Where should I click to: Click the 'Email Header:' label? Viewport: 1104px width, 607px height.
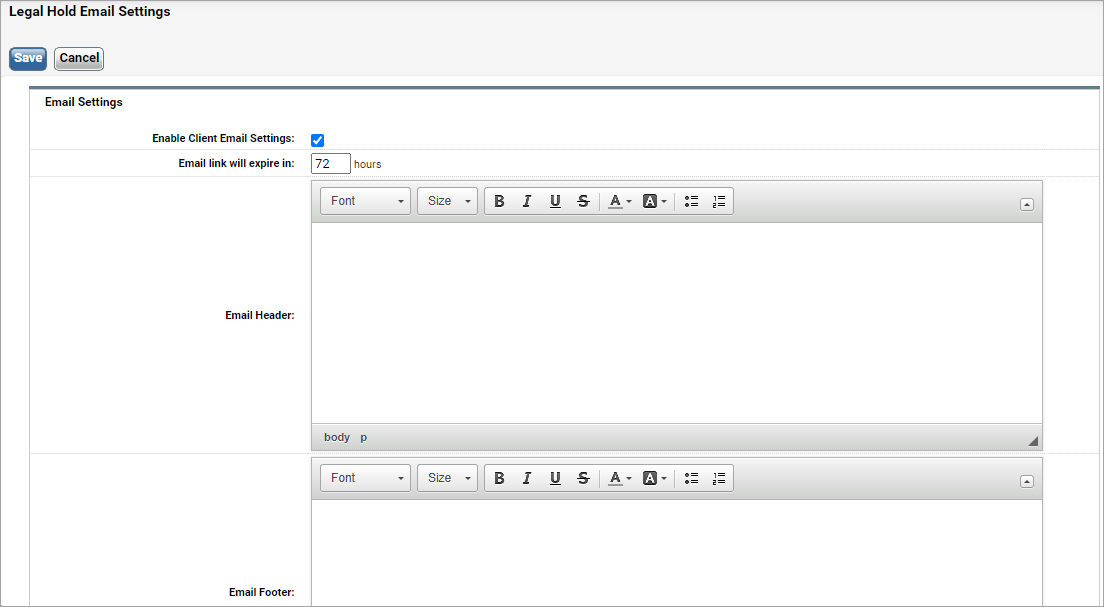(260, 315)
